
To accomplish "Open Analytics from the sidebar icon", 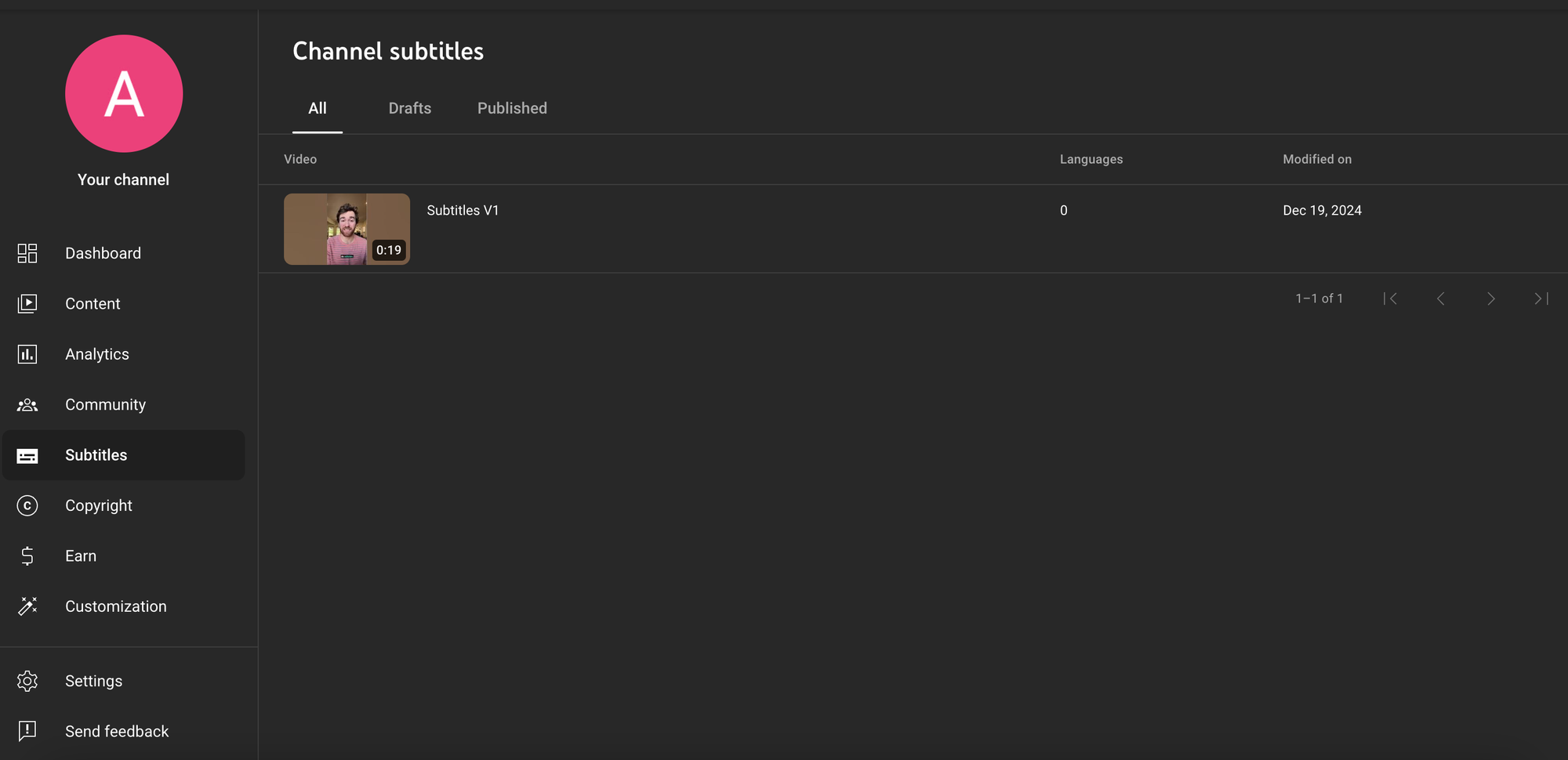I will click(27, 354).
